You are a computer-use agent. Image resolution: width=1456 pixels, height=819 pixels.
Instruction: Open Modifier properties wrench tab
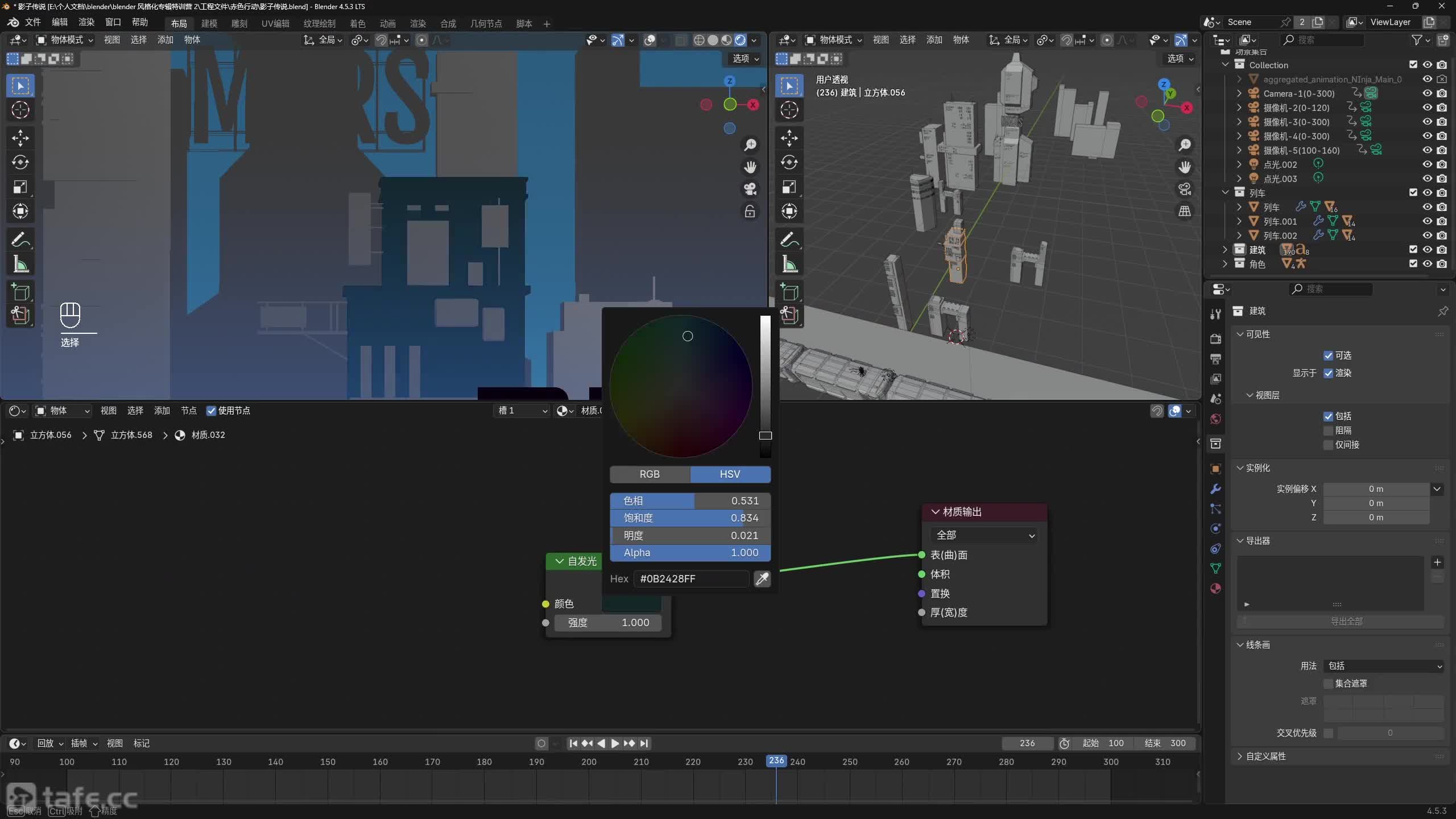coord(1216,489)
